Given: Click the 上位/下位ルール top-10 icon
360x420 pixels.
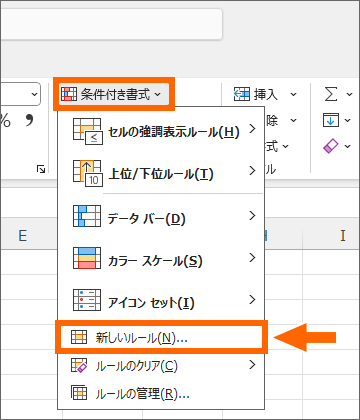Looking at the screenshot, I should pyautogui.click(x=87, y=173).
